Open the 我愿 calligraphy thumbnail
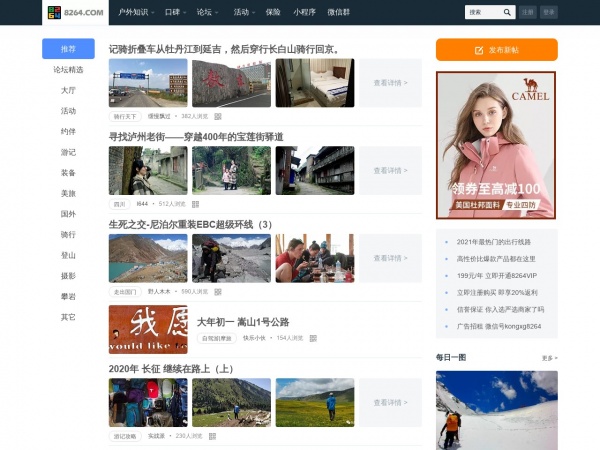 (x=148, y=329)
